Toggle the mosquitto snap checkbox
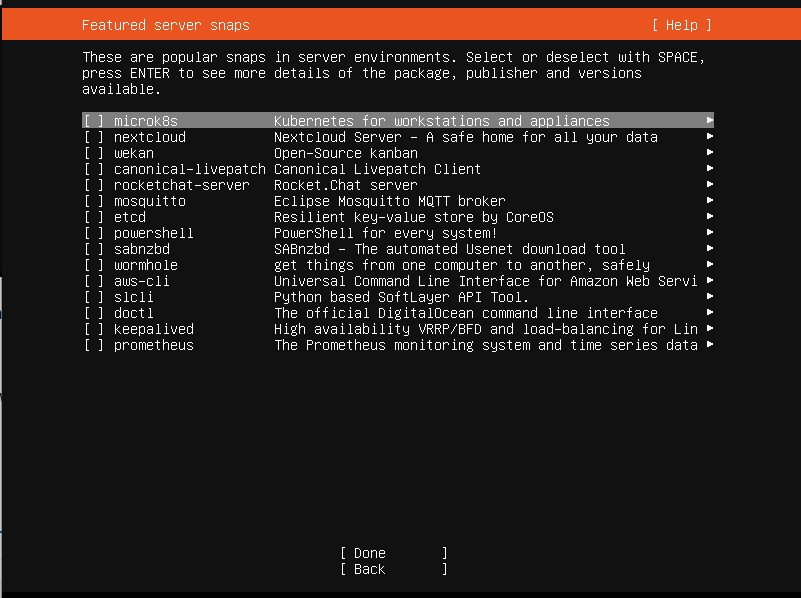Screen dimensions: 801x598 coord(94,201)
